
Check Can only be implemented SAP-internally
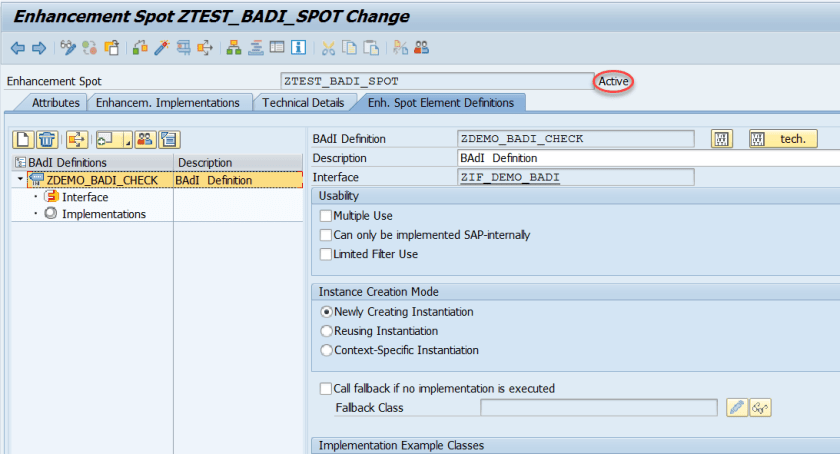(x=326, y=235)
